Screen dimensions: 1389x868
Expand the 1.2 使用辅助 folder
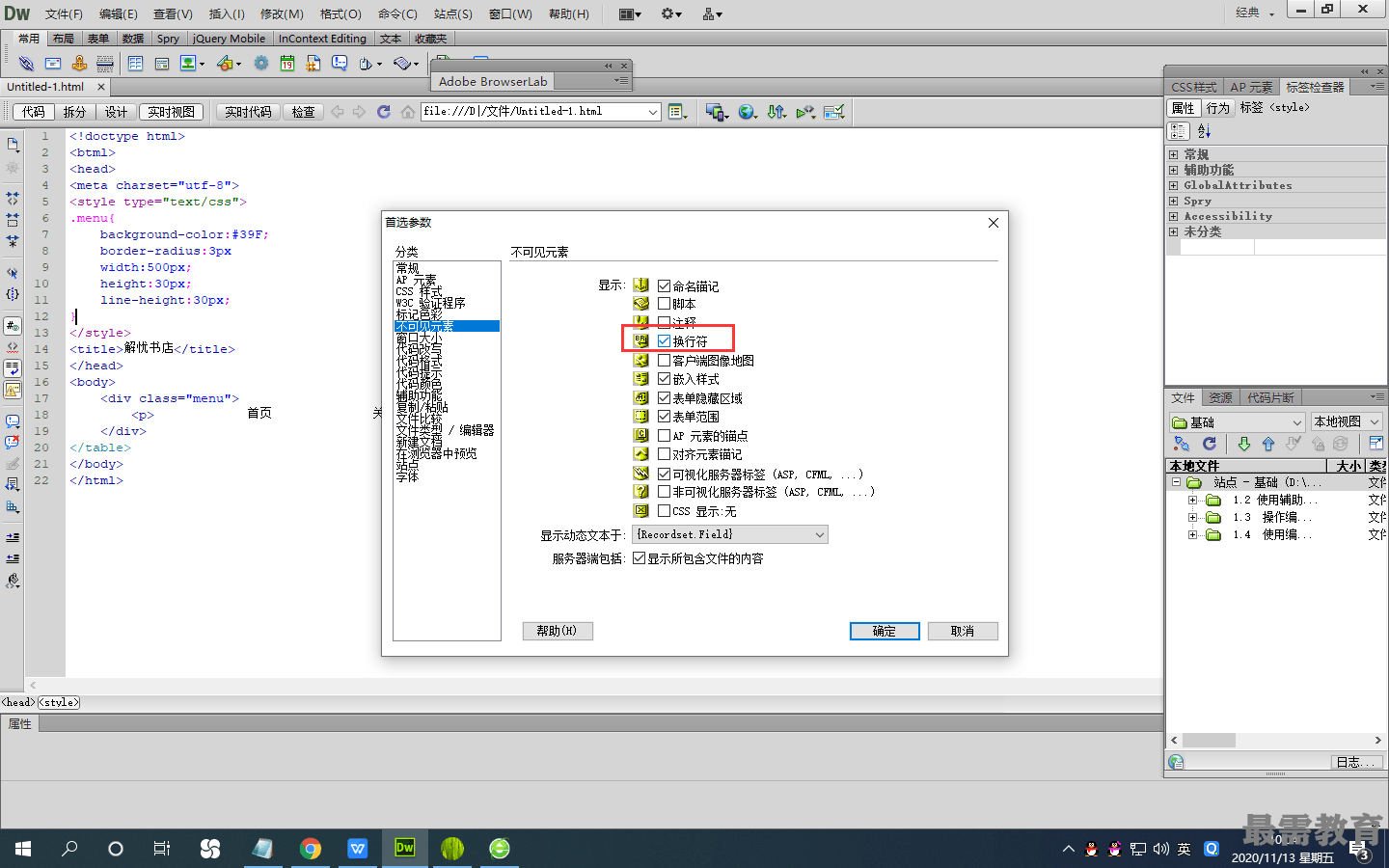[x=1192, y=500]
